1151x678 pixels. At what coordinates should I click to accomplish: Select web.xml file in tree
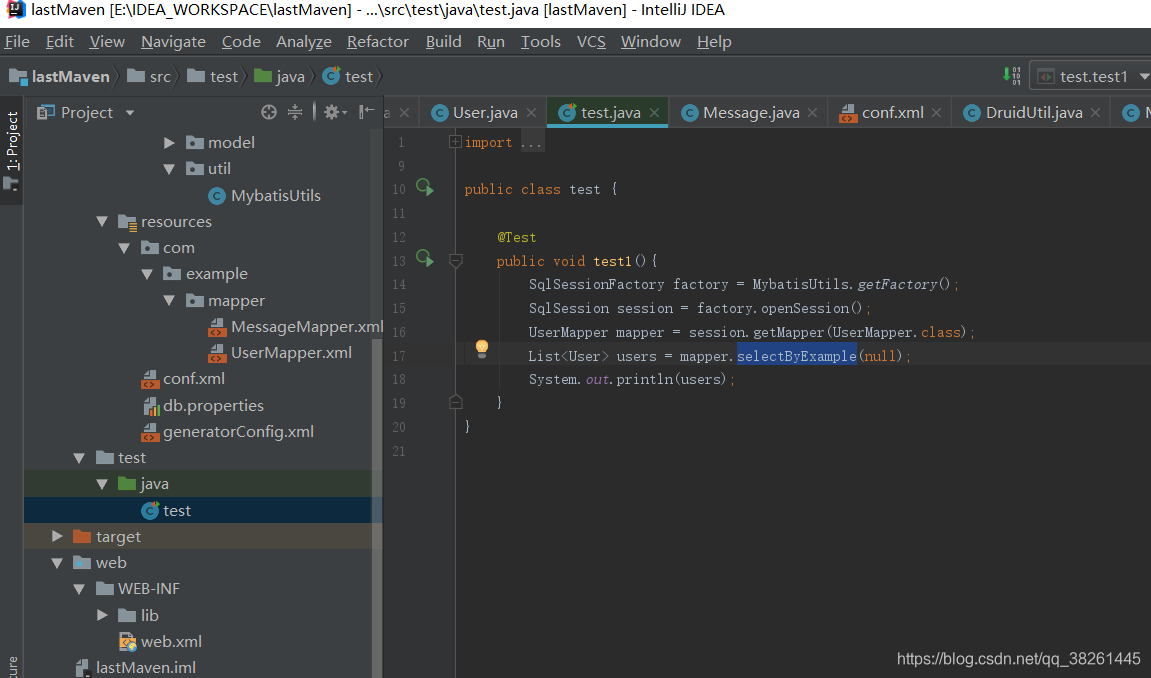point(160,641)
